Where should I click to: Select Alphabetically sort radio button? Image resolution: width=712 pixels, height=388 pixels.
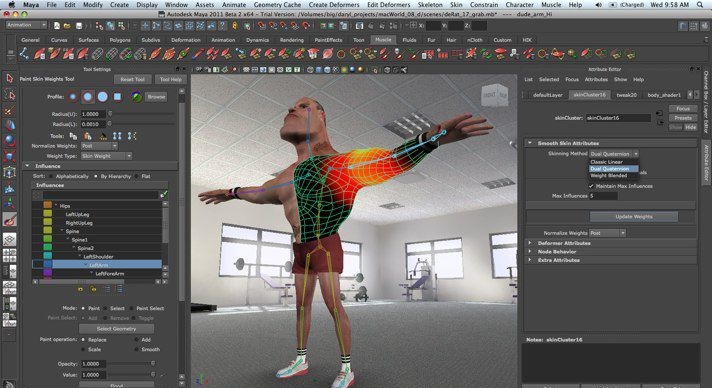[51, 176]
